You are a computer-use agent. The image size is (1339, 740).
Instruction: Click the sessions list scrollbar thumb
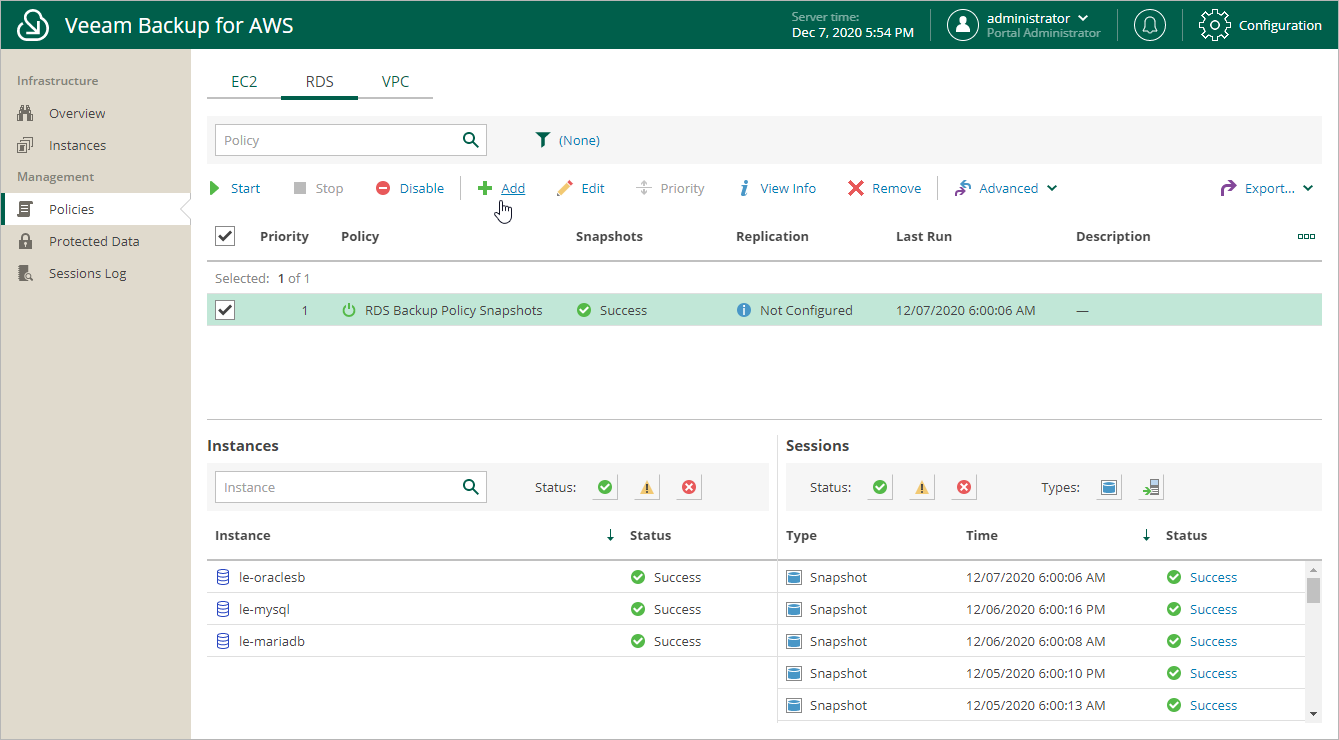(1314, 590)
